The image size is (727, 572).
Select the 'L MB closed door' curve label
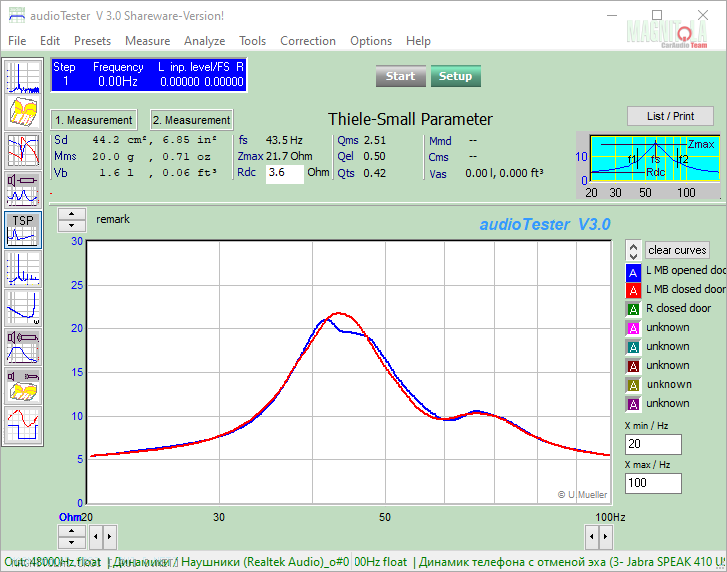(x=685, y=289)
